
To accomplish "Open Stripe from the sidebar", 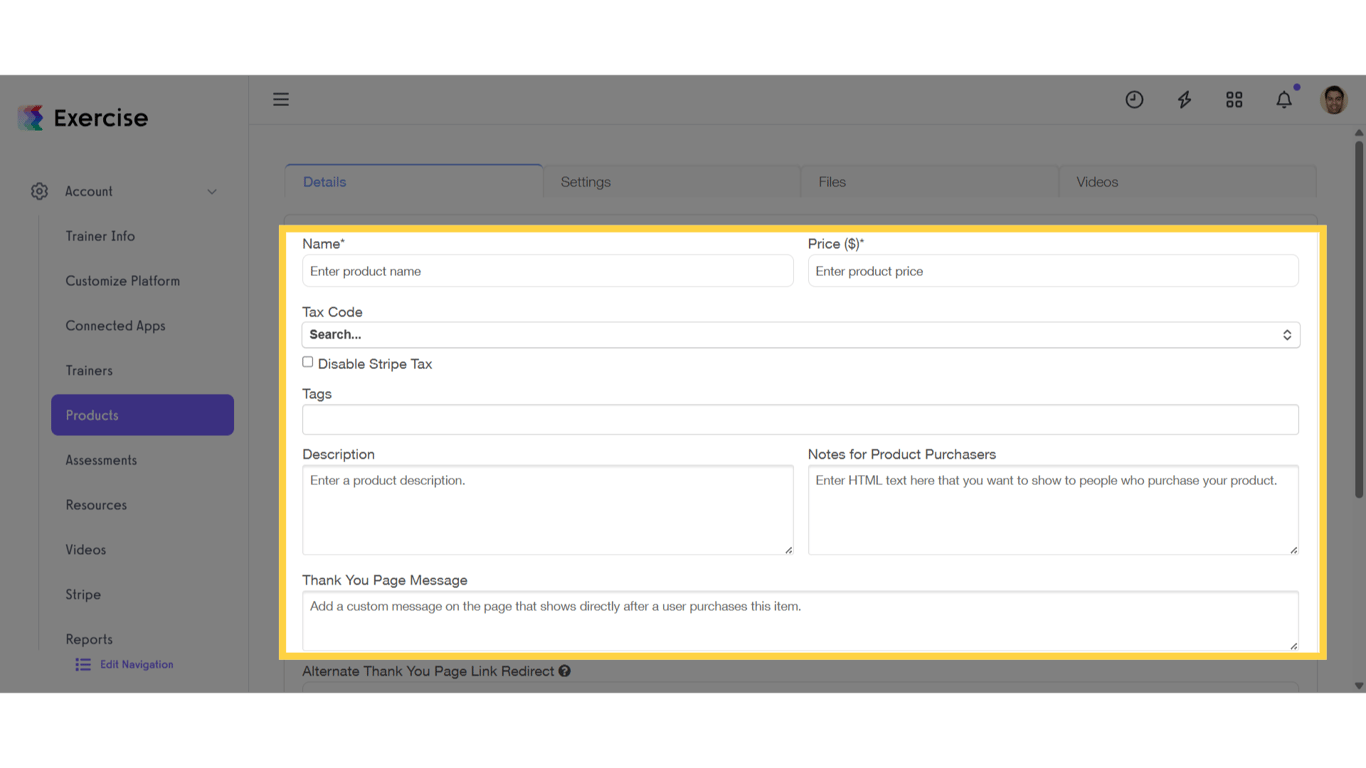I will [x=82, y=594].
